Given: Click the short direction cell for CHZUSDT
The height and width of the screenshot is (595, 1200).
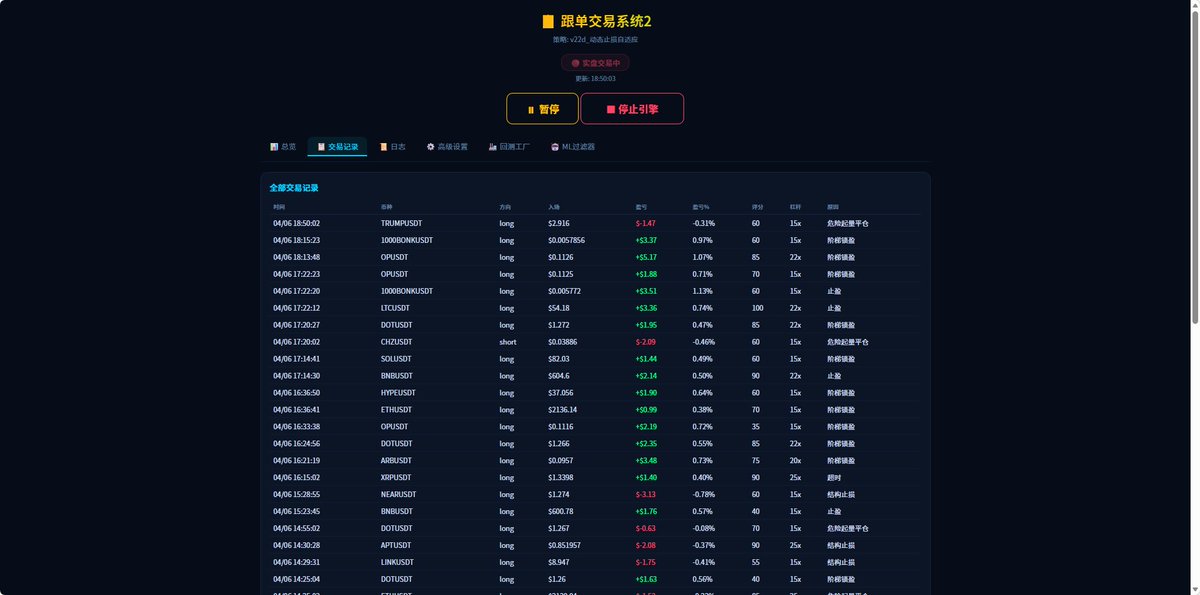Looking at the screenshot, I should [x=508, y=342].
